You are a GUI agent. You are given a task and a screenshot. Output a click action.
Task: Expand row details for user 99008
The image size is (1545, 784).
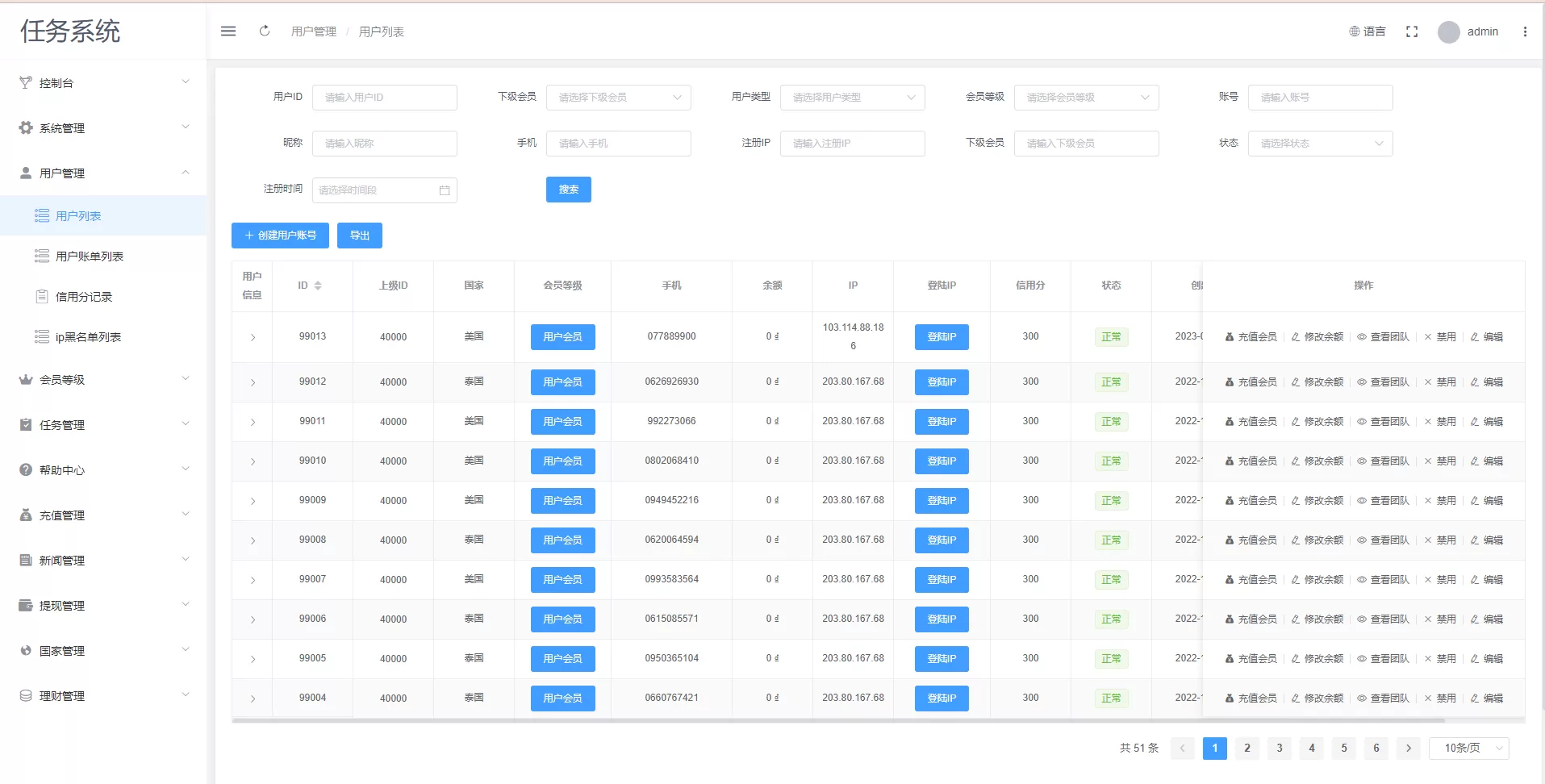[253, 540]
